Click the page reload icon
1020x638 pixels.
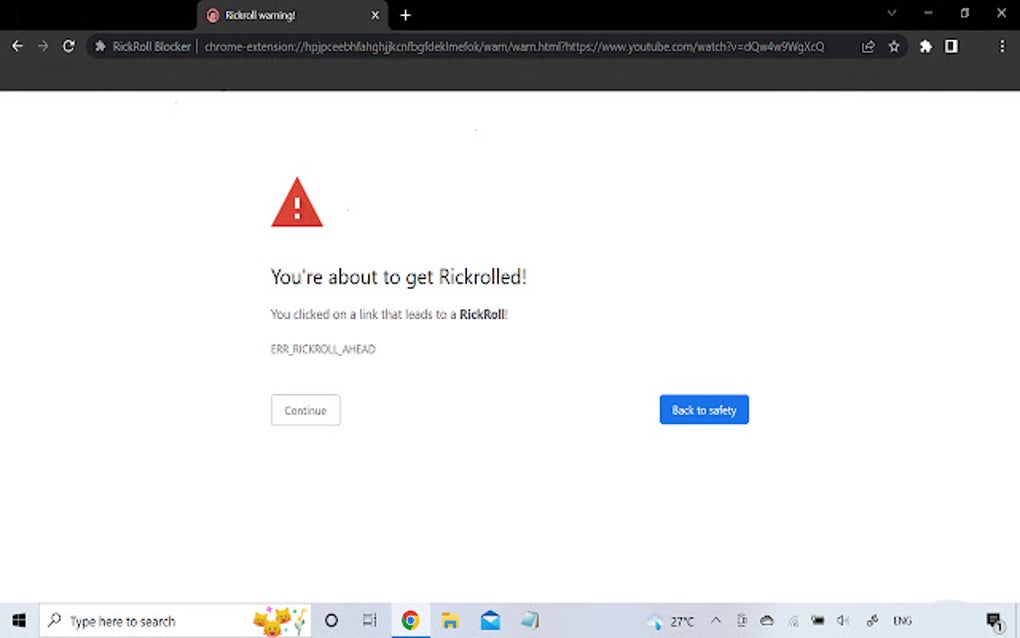tap(68, 46)
